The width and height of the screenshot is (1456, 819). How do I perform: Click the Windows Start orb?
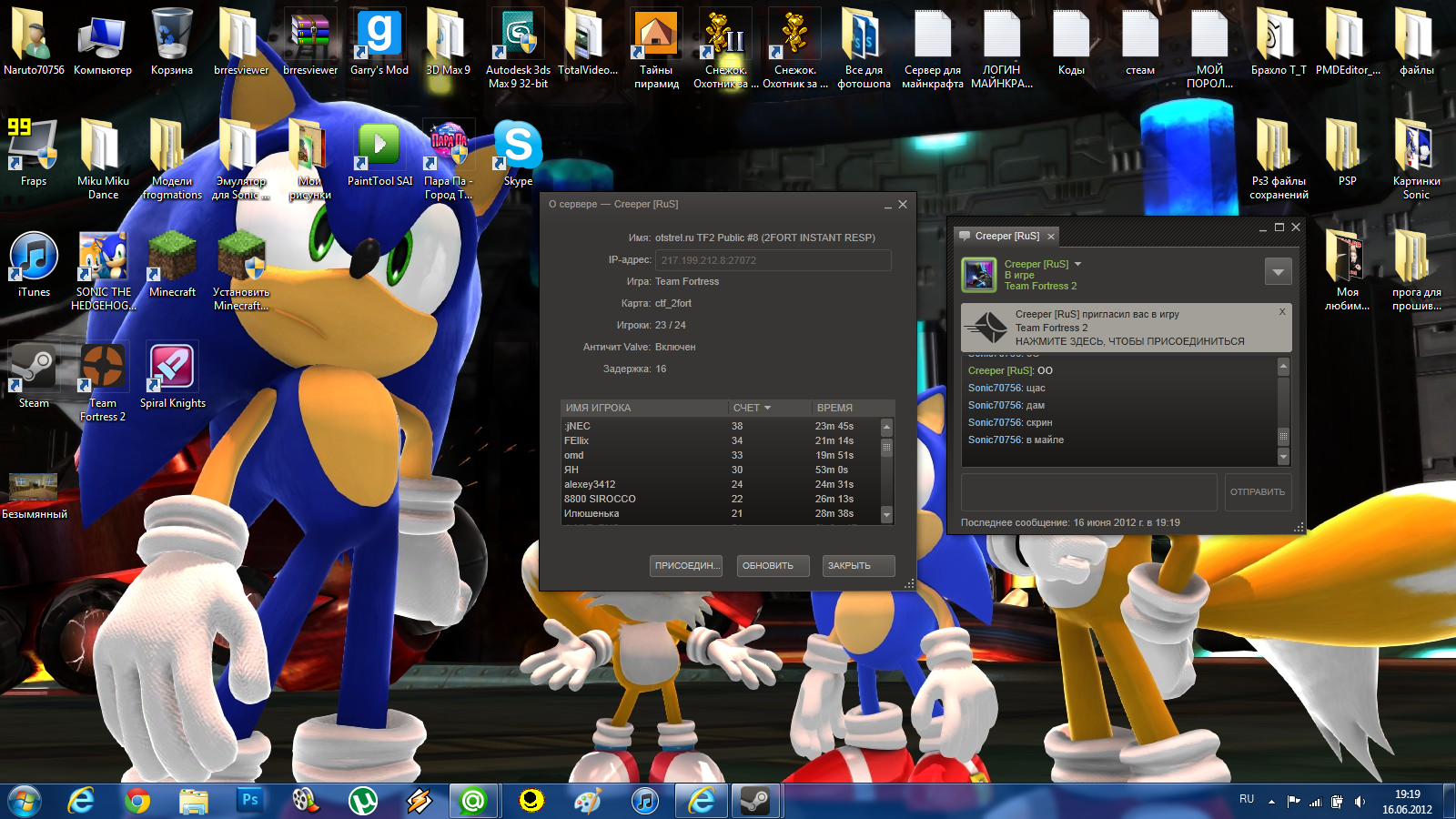25,801
